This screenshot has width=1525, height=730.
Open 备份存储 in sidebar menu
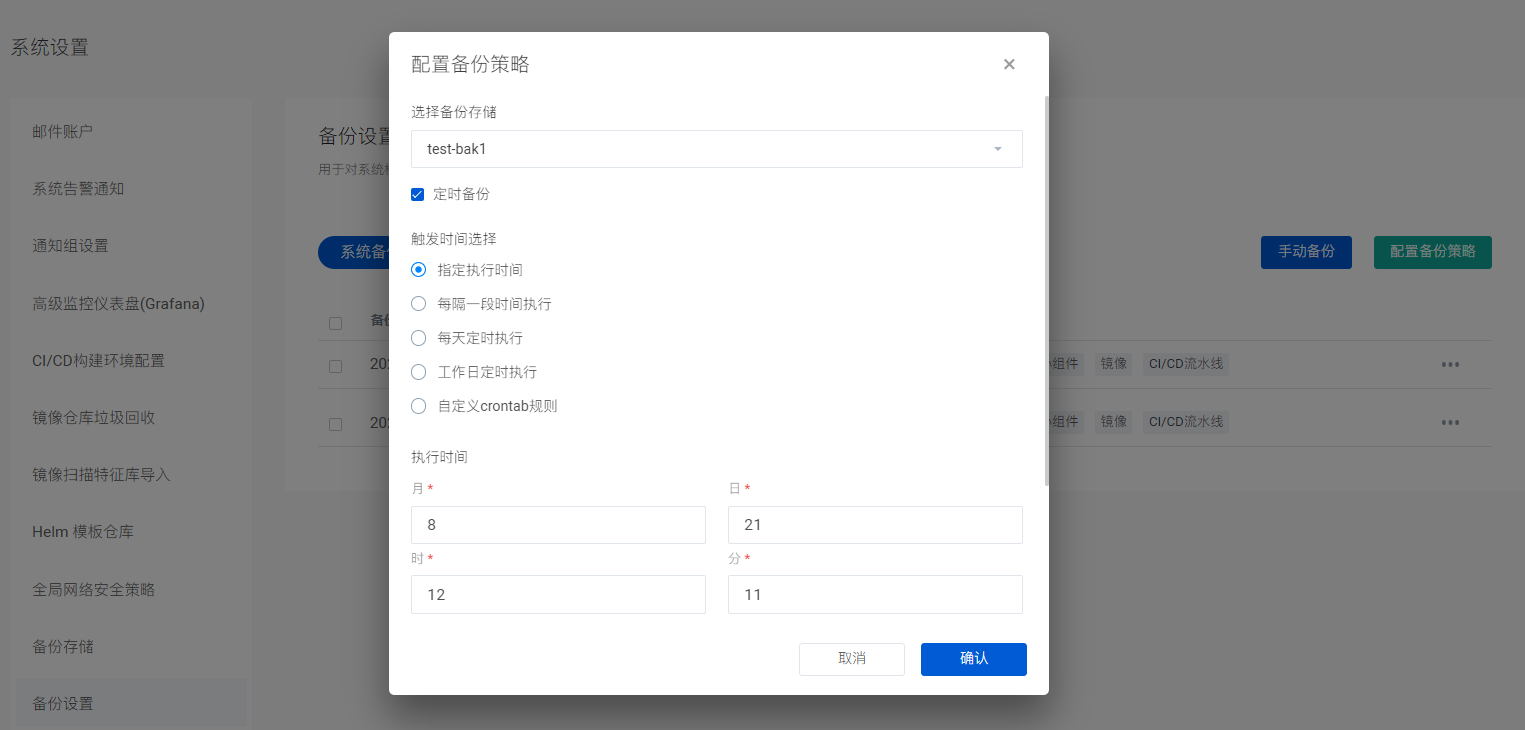pyautogui.click(x=63, y=646)
